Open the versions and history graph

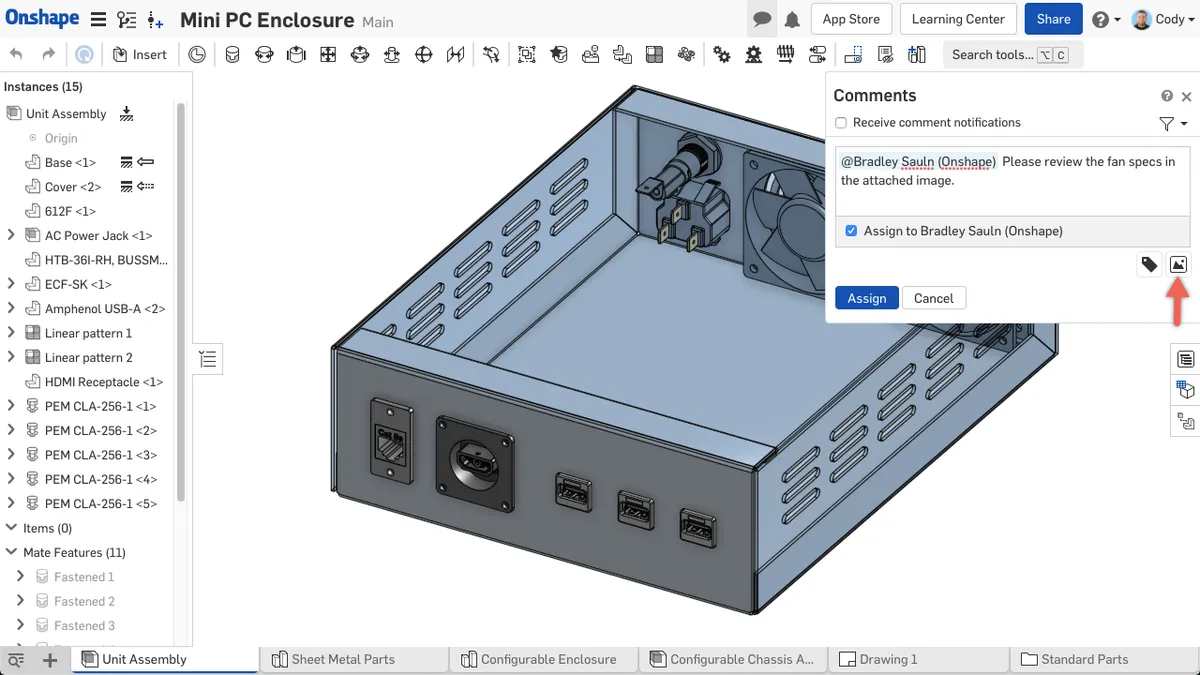coord(126,19)
